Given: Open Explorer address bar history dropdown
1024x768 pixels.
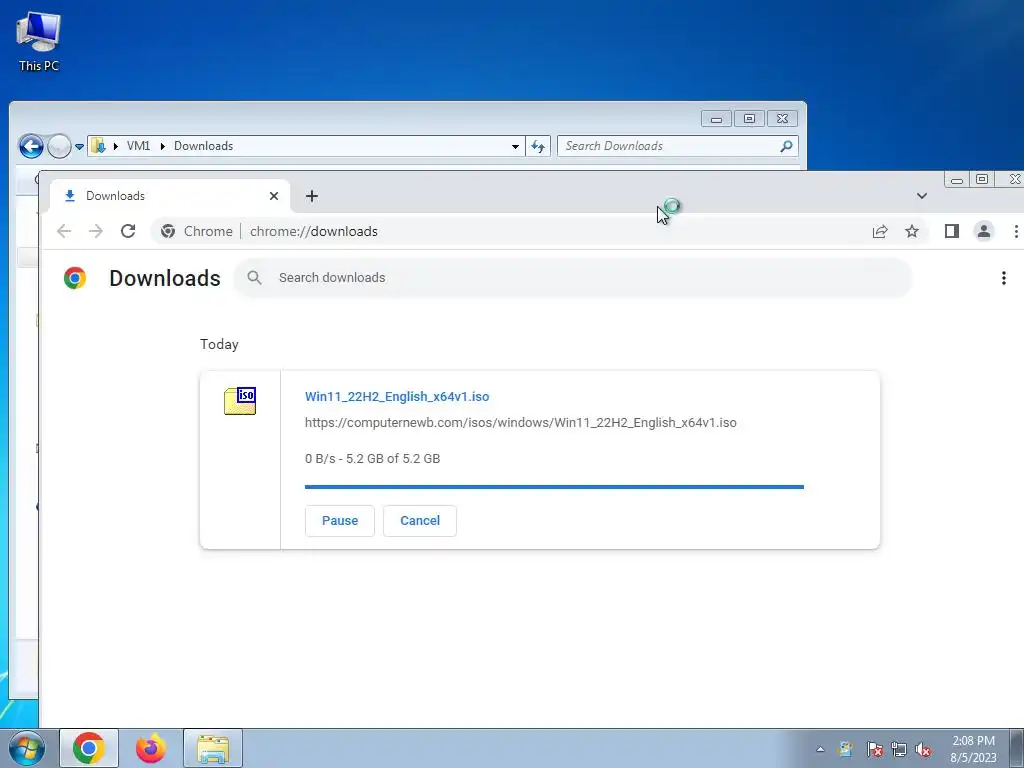Looking at the screenshot, I should (x=515, y=146).
